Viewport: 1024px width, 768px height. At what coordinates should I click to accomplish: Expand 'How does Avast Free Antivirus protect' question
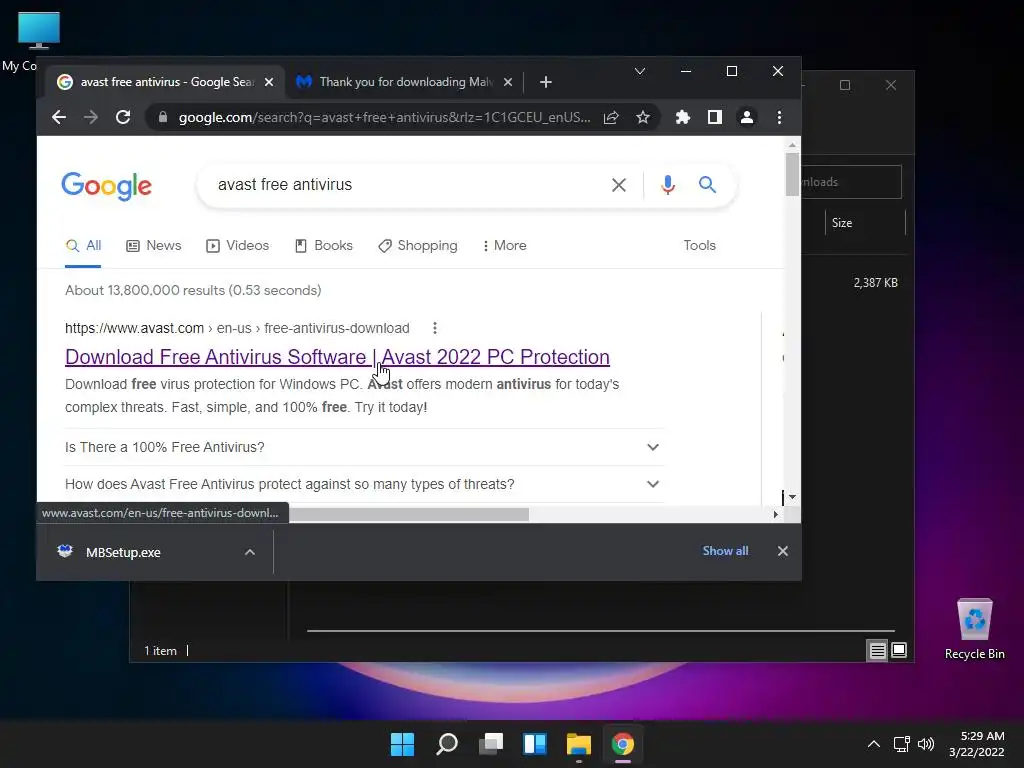pyautogui.click(x=362, y=484)
